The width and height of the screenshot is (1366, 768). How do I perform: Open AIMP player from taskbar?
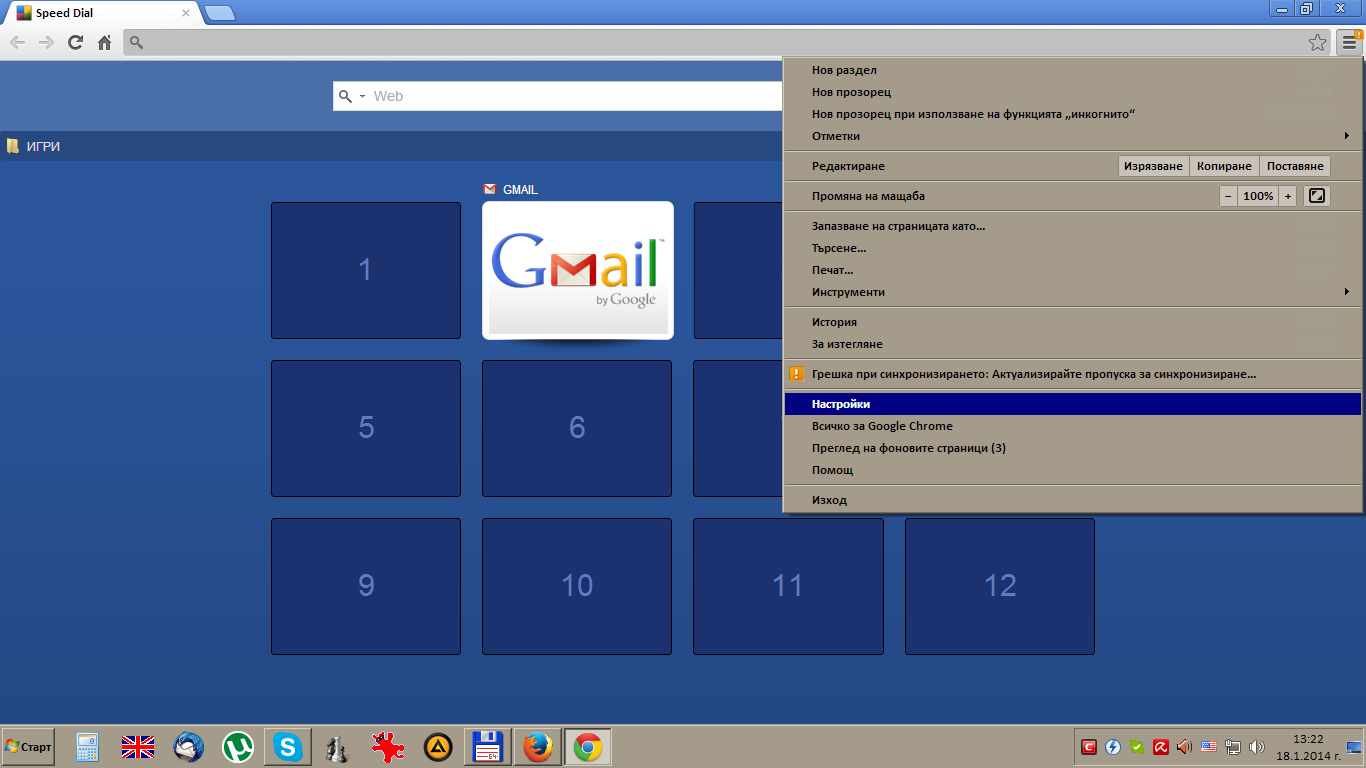point(438,747)
